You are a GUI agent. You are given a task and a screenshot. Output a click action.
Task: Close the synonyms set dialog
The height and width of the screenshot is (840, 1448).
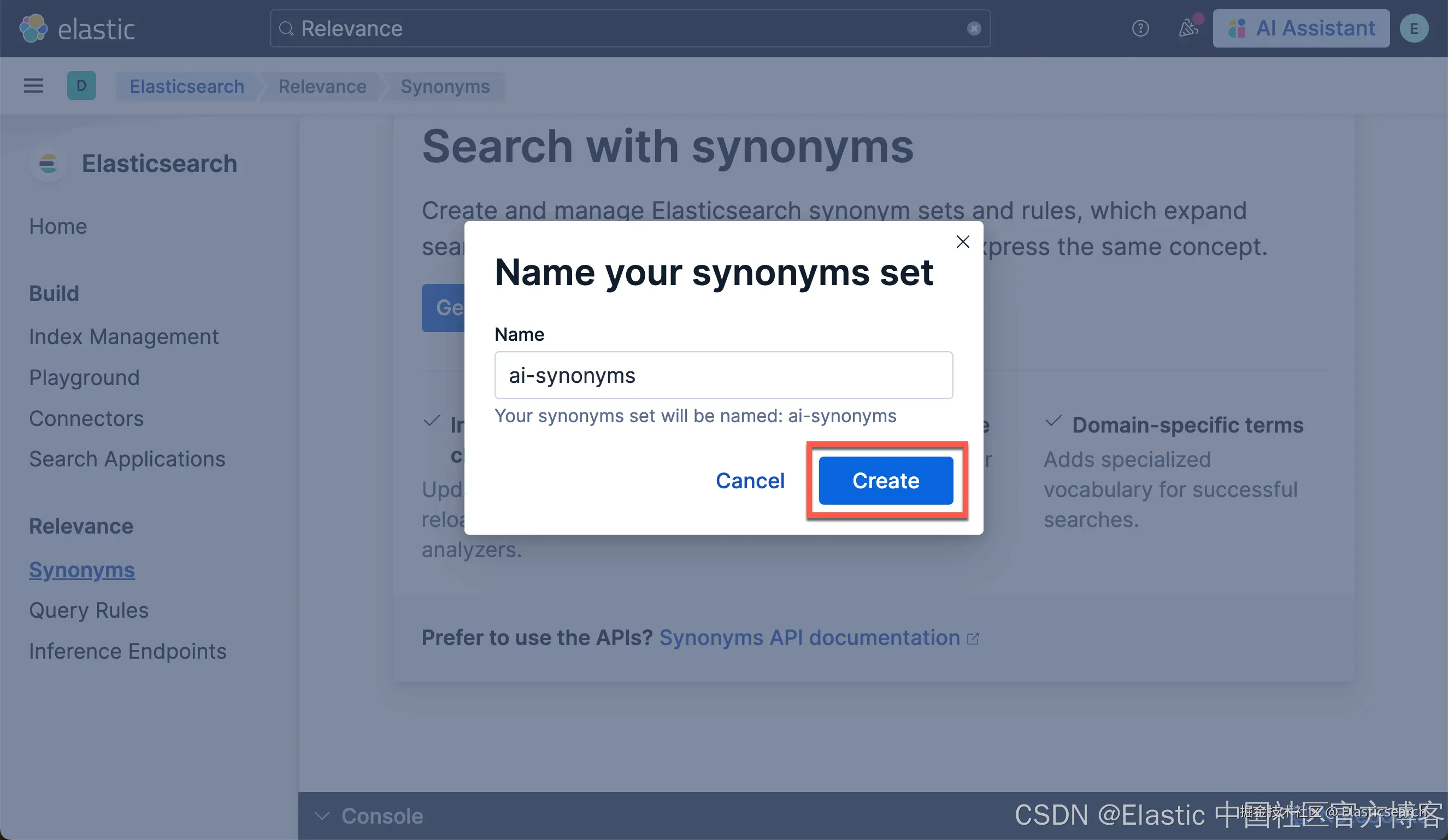962,242
